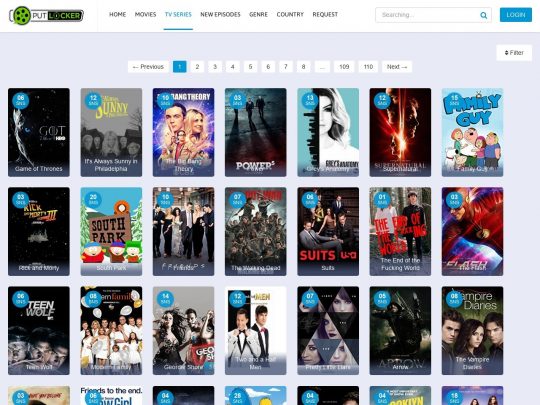The width and height of the screenshot is (540, 405).
Task: Open the Request page
Action: [x=325, y=14]
